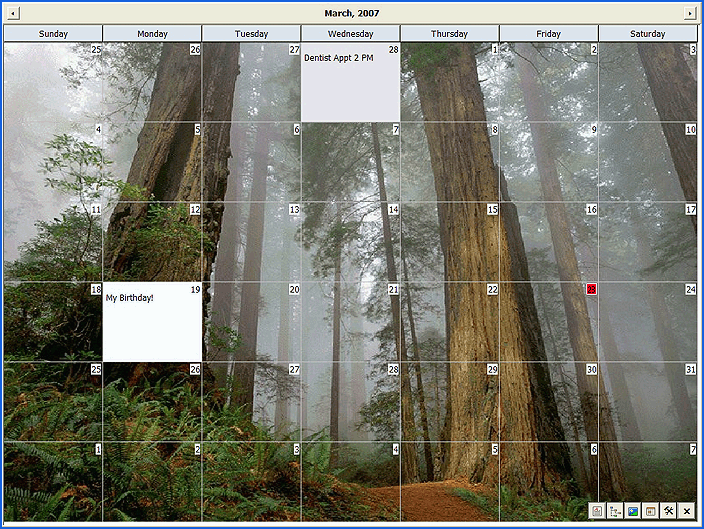
Task: Click February 26 in the top row
Action: point(195,50)
